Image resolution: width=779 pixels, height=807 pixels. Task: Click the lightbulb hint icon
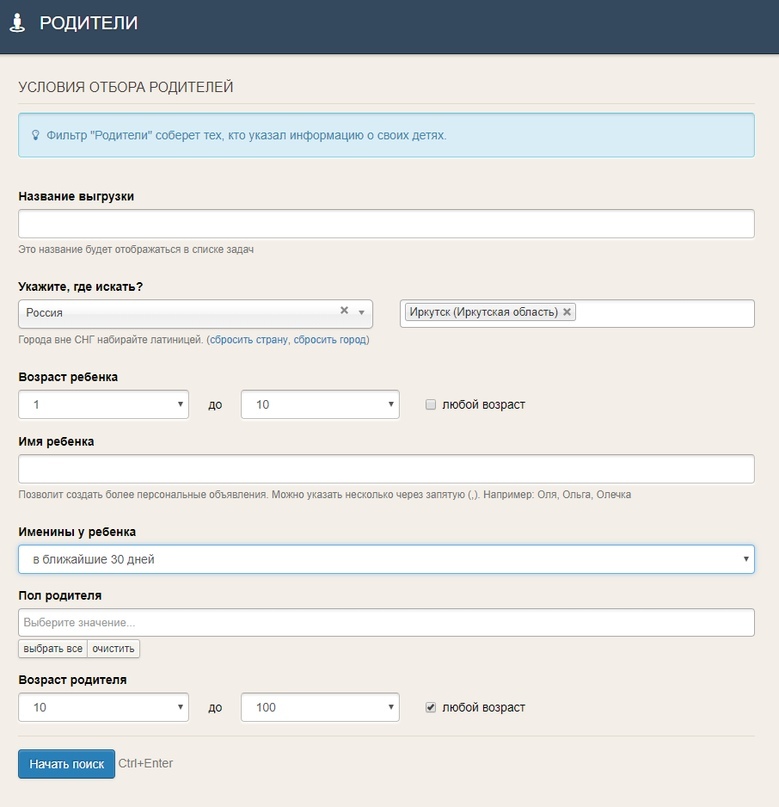tap(36, 135)
